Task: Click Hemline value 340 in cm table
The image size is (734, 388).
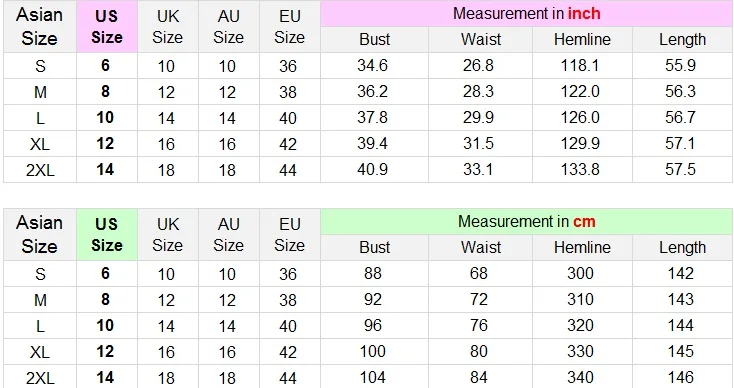Action: coord(580,377)
